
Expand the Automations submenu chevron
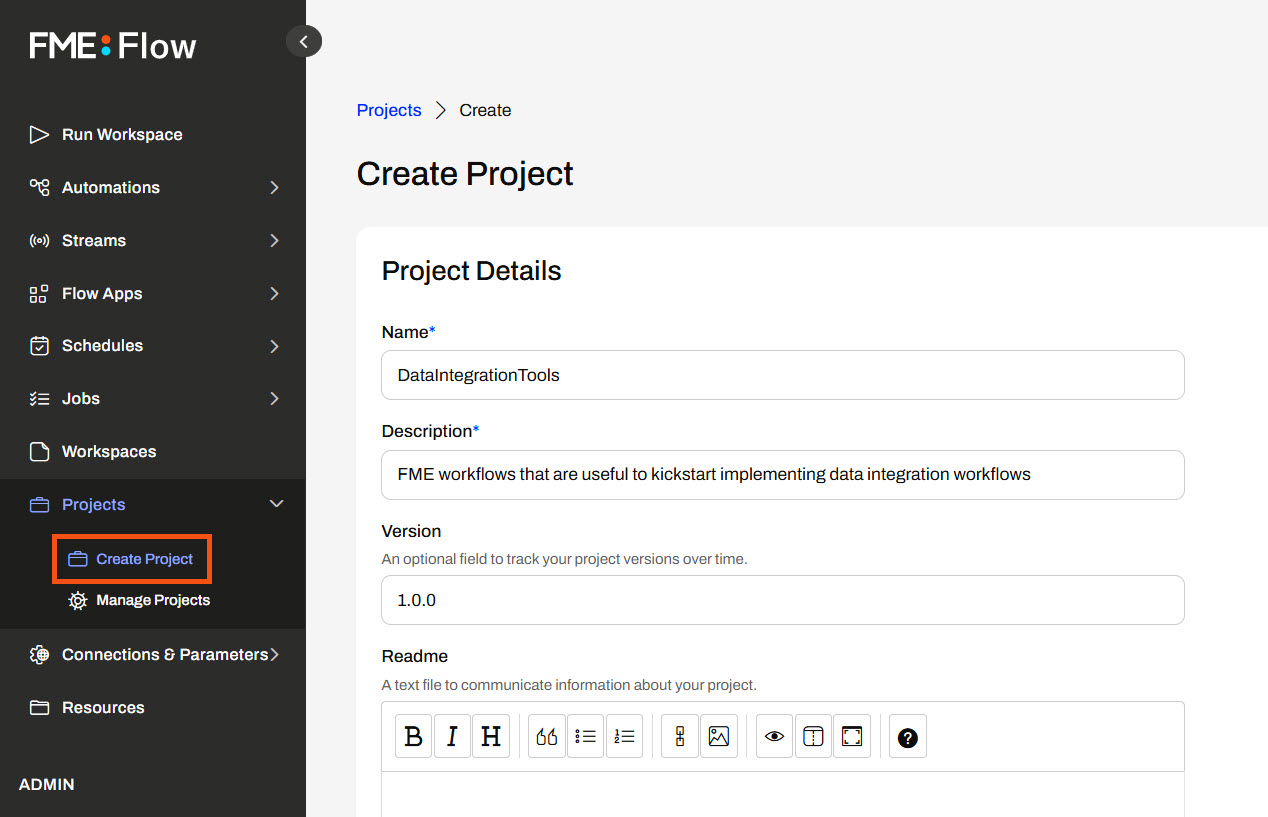275,187
